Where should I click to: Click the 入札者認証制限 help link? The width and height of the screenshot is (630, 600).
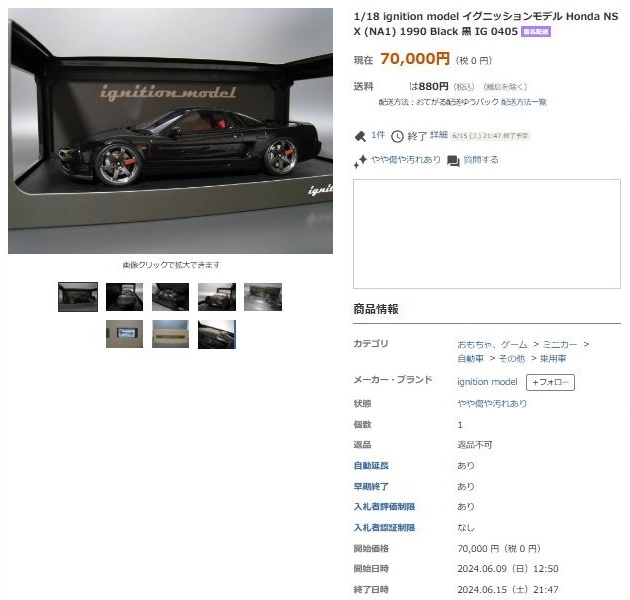384,528
